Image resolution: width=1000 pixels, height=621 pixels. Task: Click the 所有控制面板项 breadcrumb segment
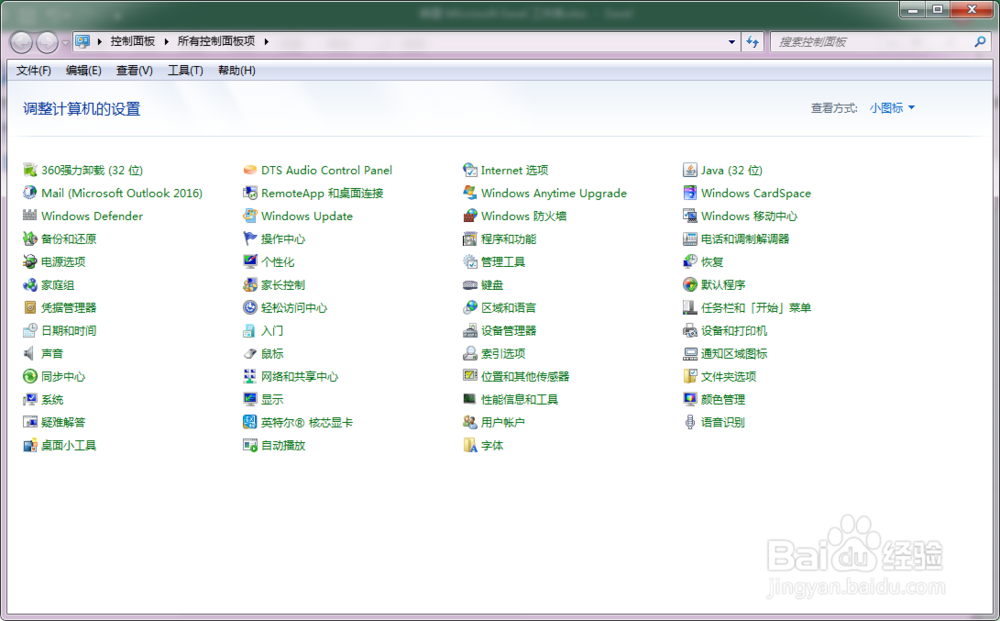216,41
